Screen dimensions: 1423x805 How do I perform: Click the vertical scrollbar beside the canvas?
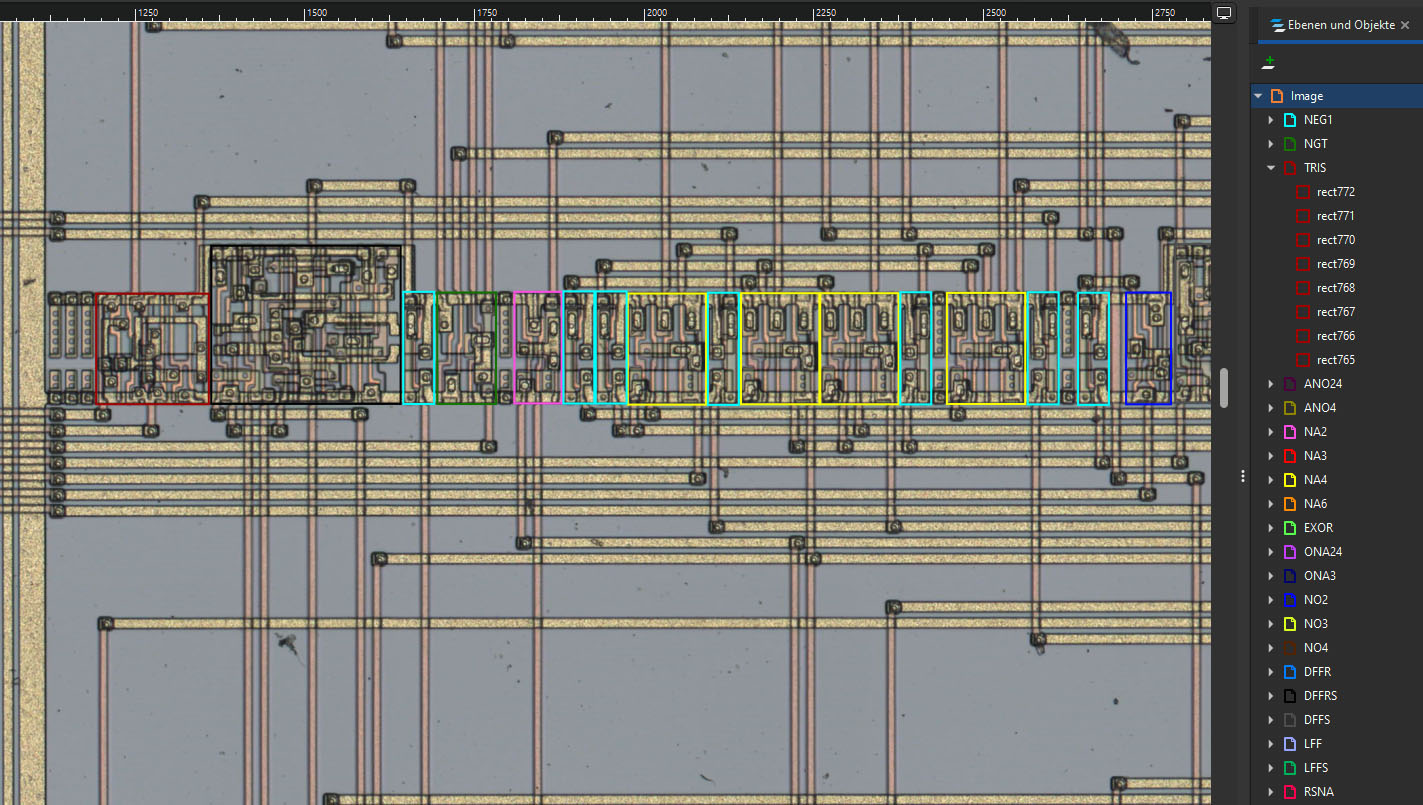tap(1223, 388)
